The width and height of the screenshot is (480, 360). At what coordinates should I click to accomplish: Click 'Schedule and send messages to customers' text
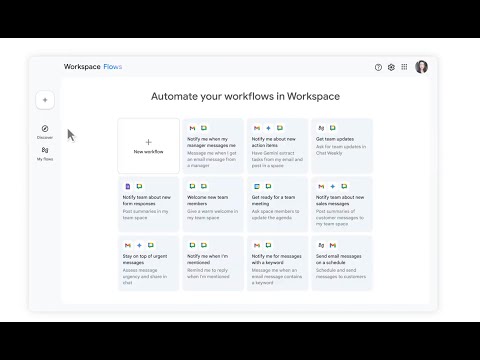click(341, 273)
